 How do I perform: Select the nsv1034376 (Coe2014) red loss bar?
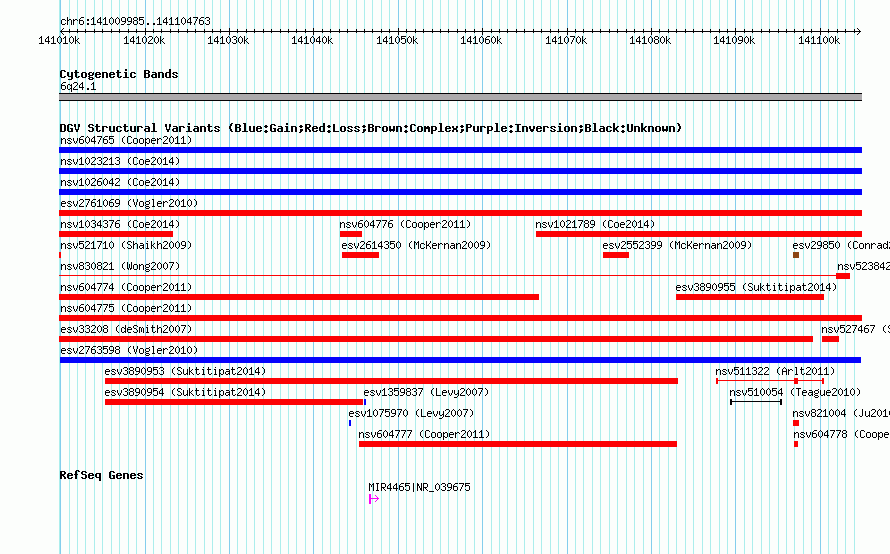(x=116, y=234)
